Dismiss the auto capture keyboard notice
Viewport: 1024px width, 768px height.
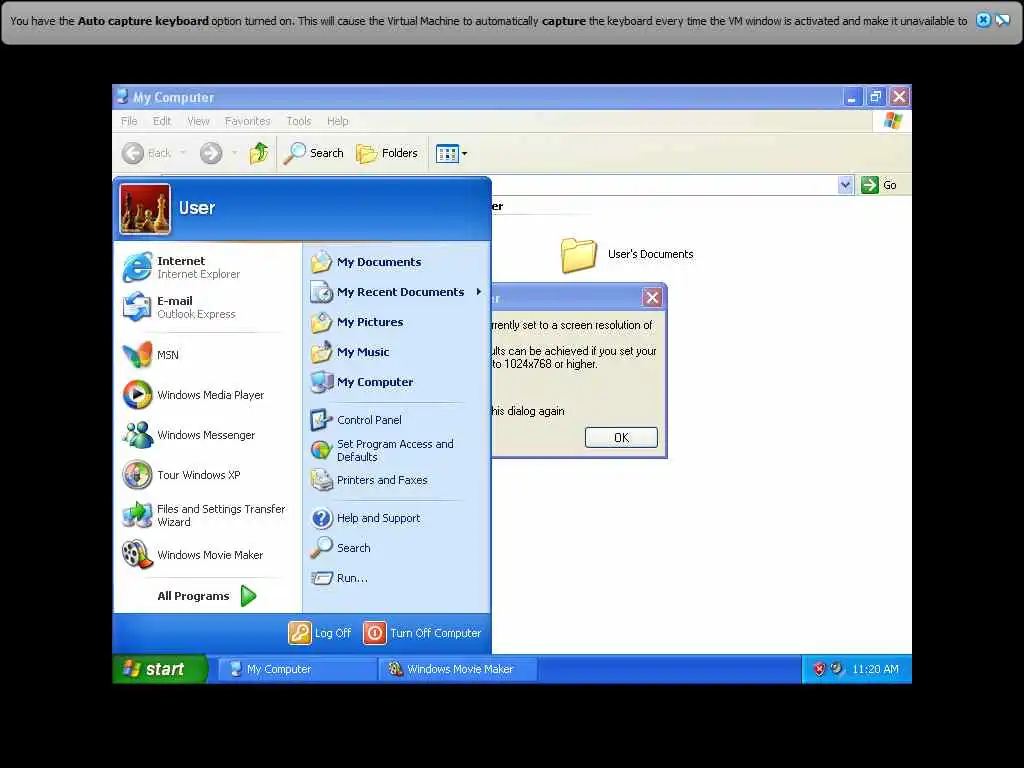[x=983, y=20]
